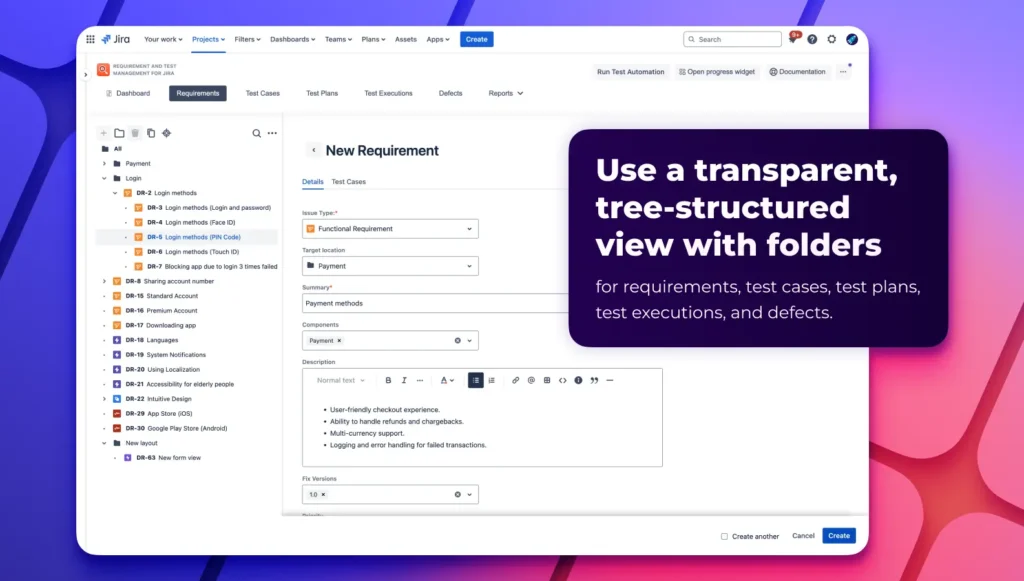This screenshot has width=1024, height=581.
Task: Insert a table in description
Action: coord(547,380)
